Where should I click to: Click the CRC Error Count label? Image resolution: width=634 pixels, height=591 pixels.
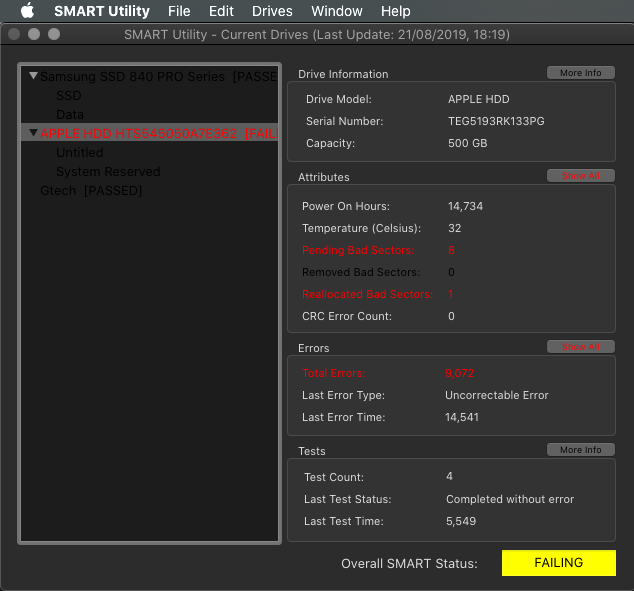[x=347, y=317]
